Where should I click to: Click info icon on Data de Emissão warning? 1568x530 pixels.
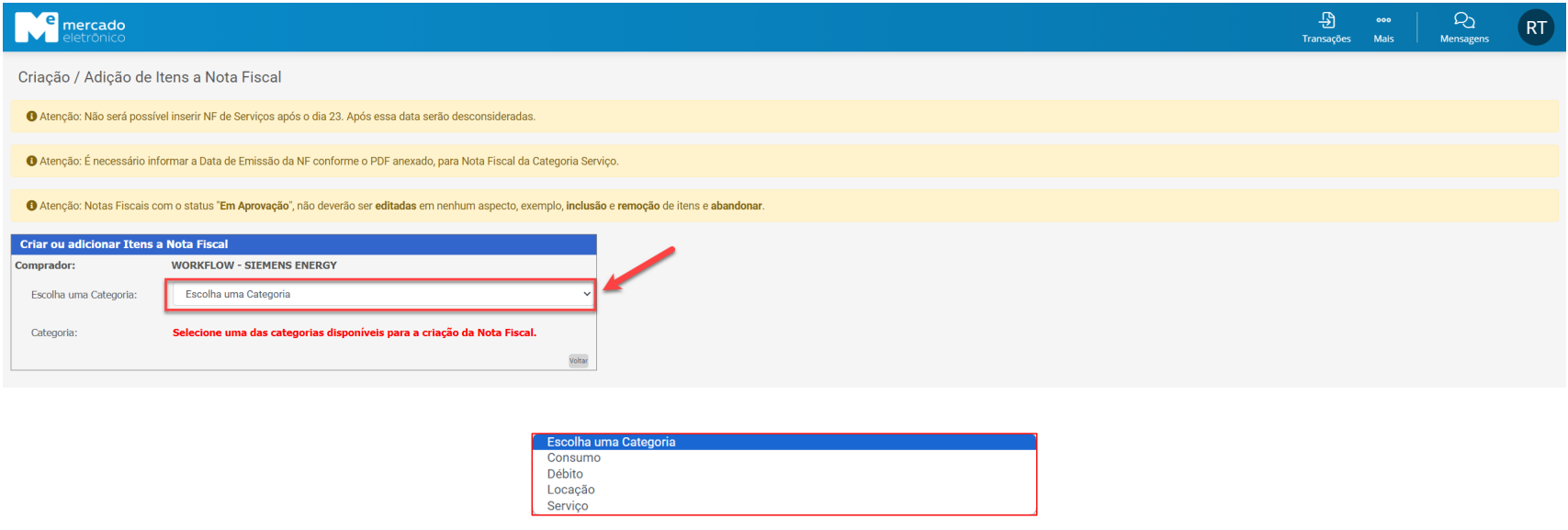point(31,161)
